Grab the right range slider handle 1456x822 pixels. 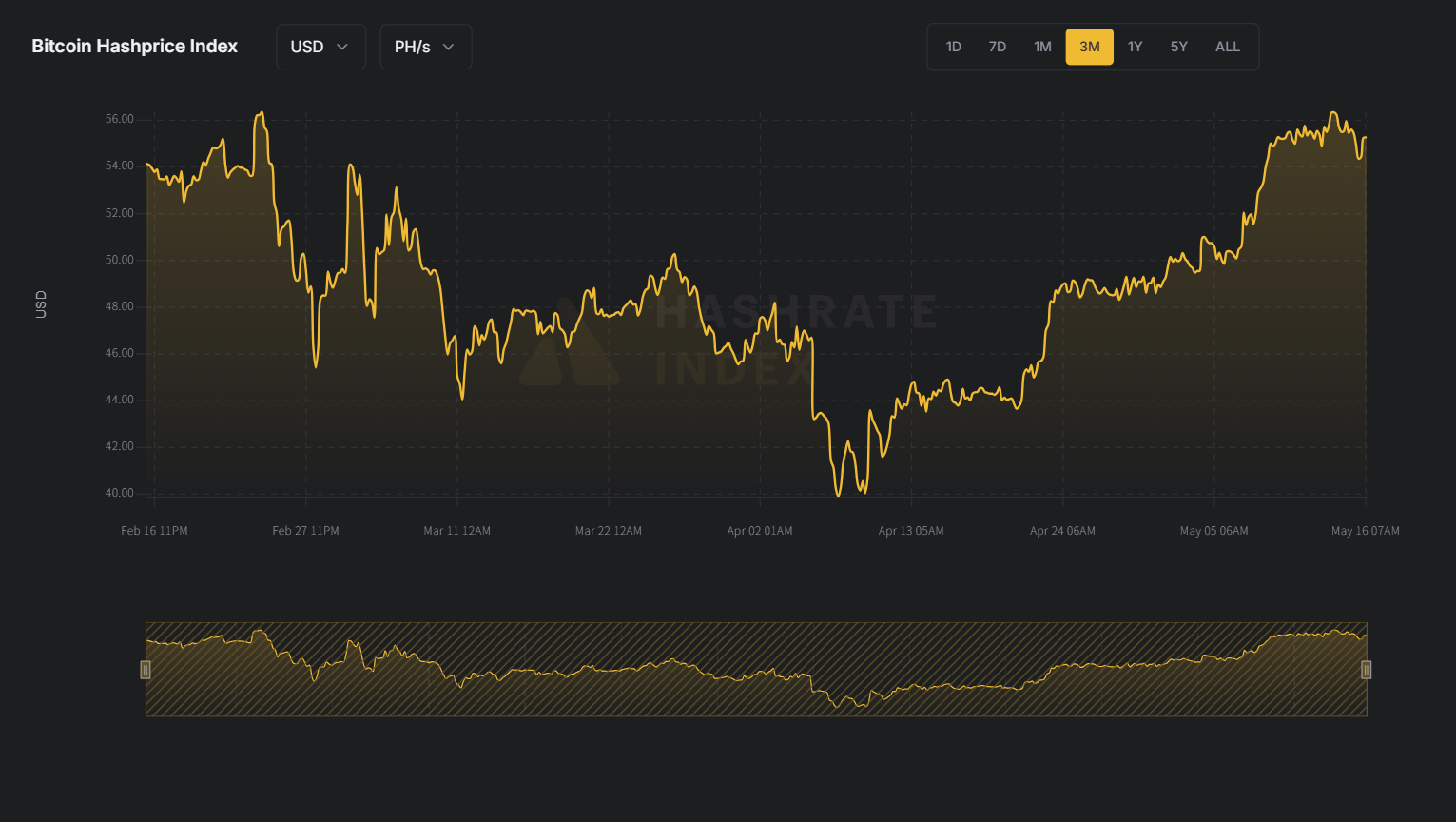click(x=1367, y=670)
